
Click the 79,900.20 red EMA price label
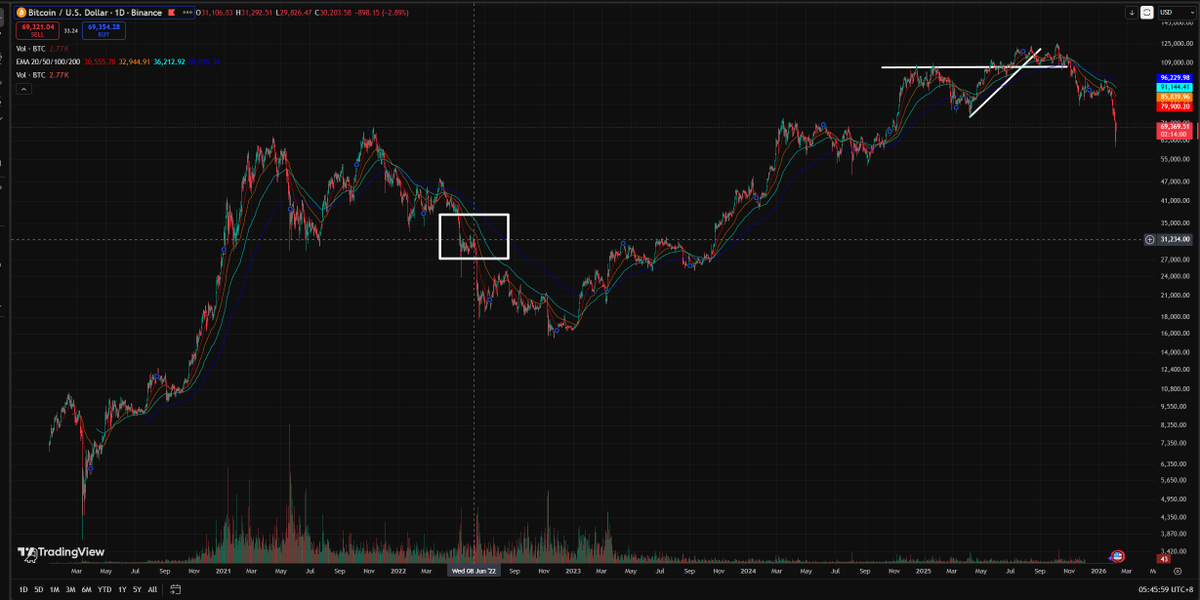tap(1173, 106)
